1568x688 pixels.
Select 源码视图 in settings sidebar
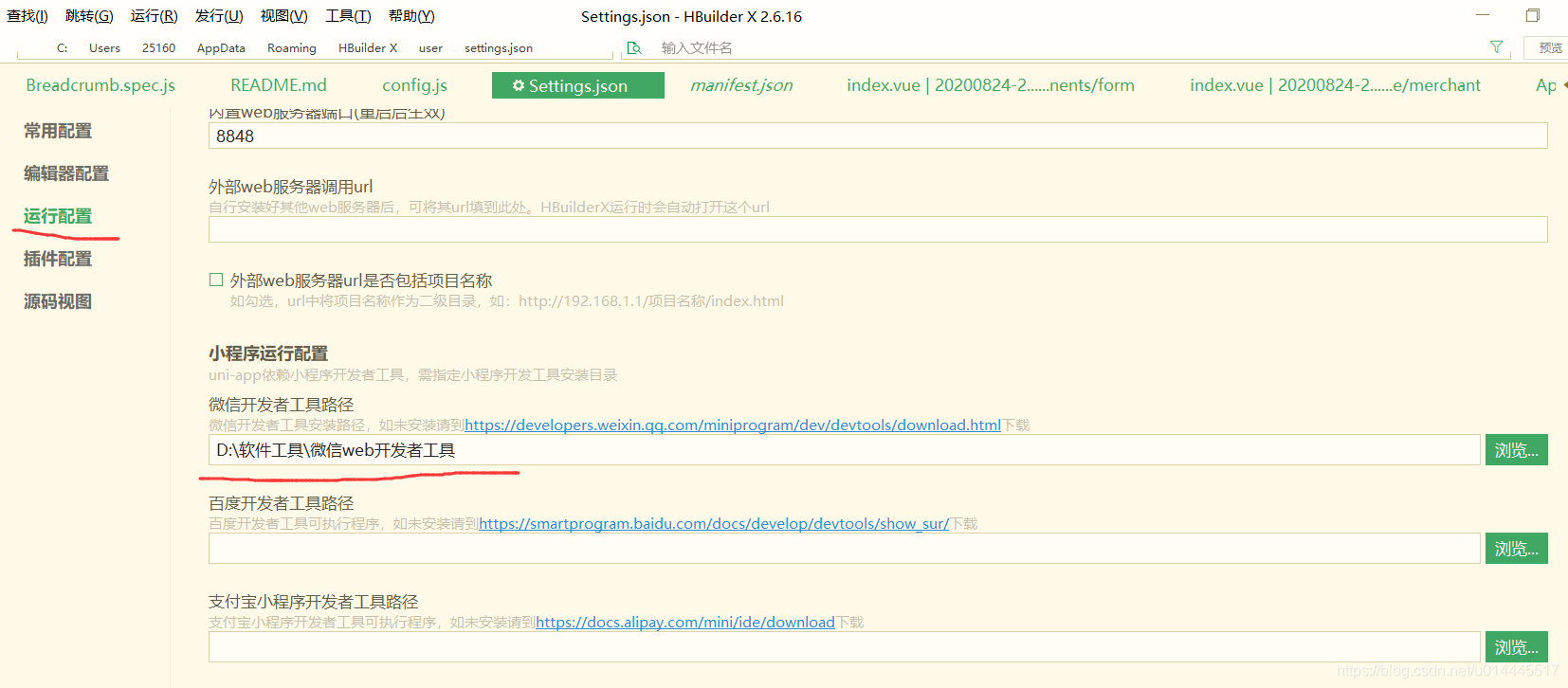58,301
